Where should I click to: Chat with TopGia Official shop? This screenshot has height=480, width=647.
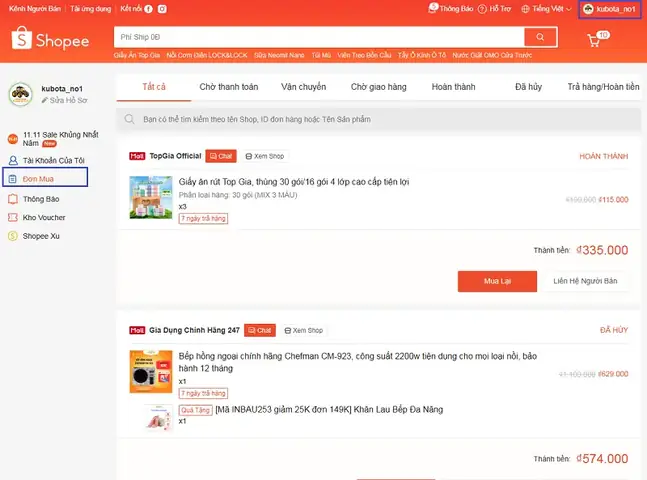click(x=221, y=156)
